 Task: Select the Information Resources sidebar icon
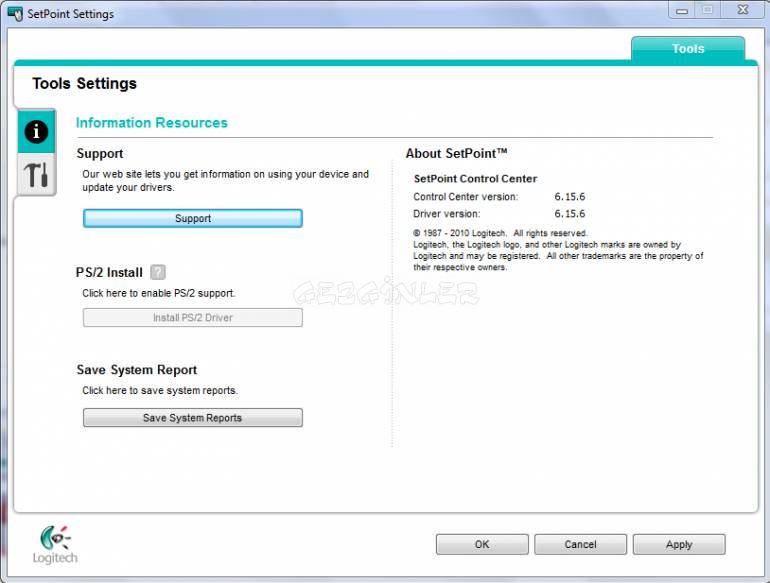point(36,132)
